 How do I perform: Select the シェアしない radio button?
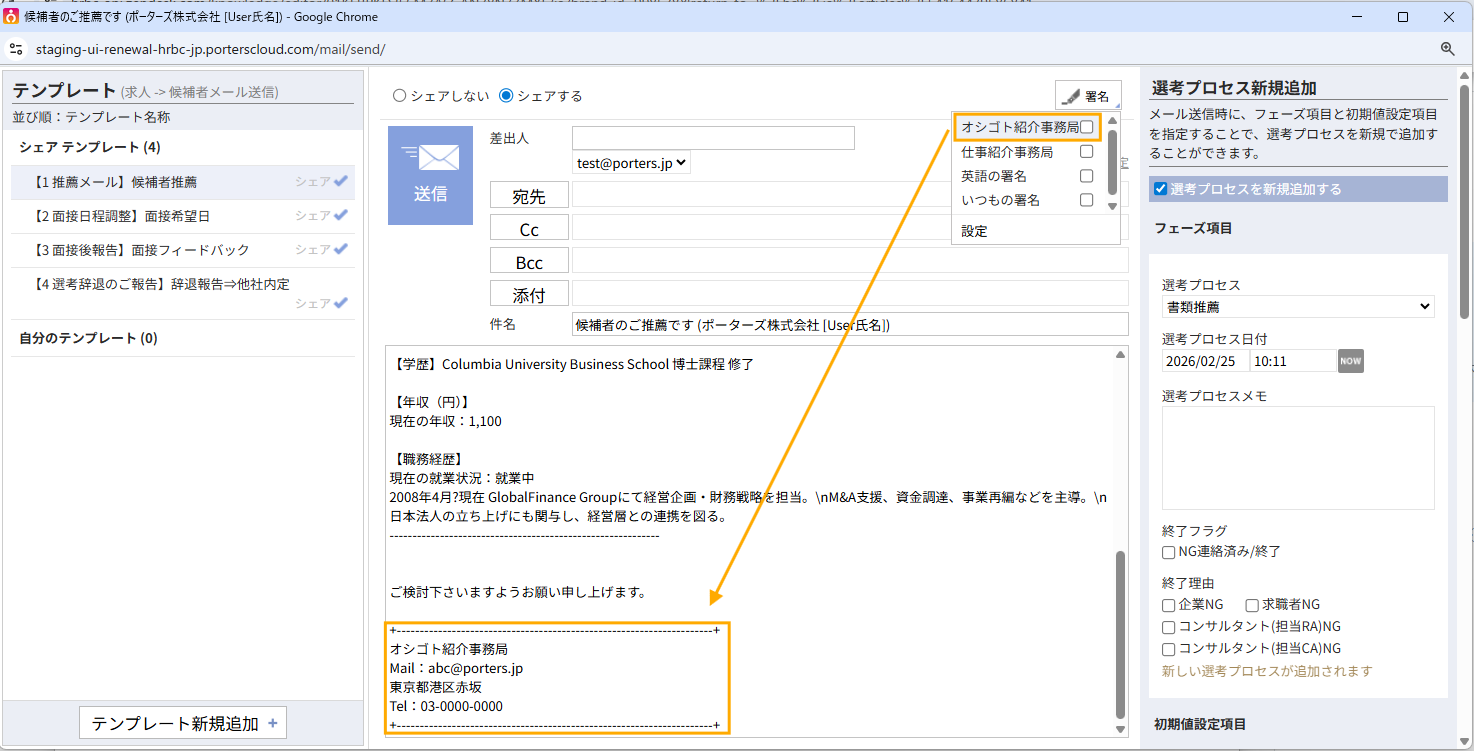400,96
